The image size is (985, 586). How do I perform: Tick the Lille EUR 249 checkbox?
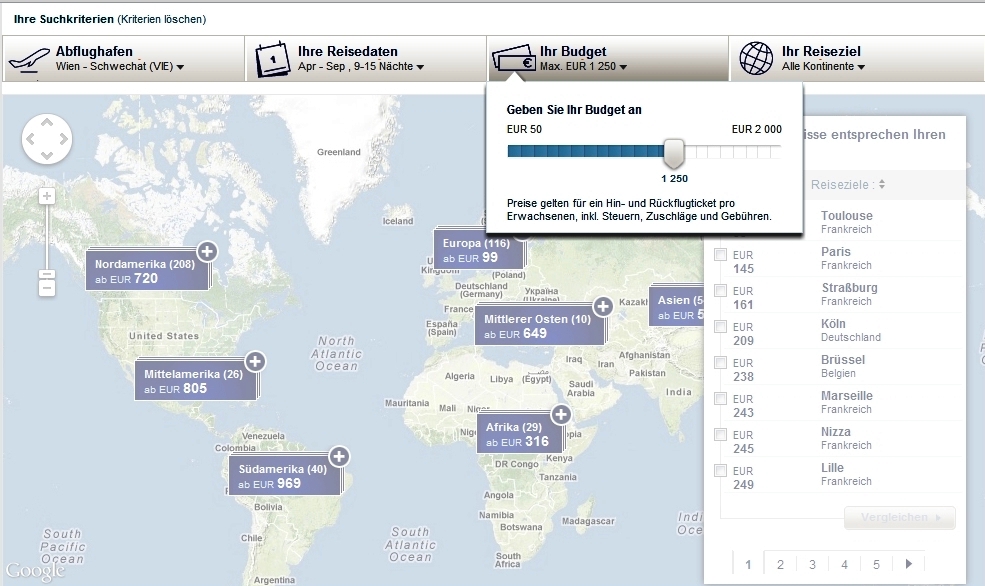point(721,470)
